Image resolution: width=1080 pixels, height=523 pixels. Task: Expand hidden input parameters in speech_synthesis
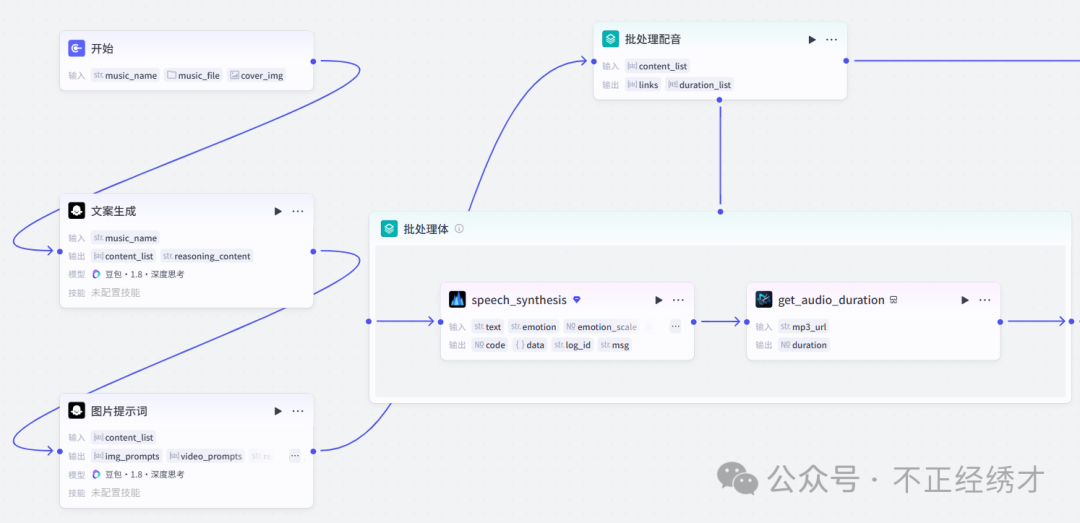coord(675,326)
